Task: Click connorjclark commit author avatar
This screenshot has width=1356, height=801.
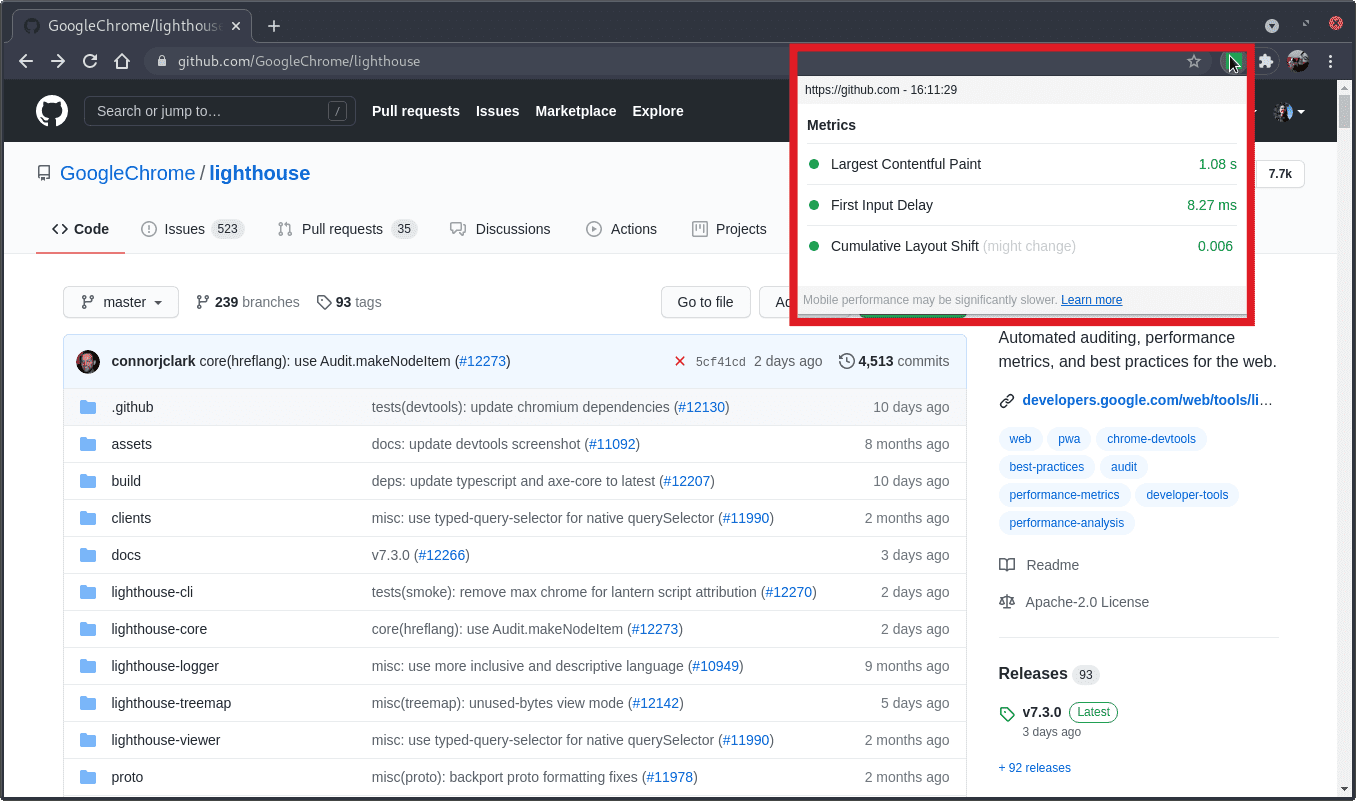Action: tap(88, 361)
